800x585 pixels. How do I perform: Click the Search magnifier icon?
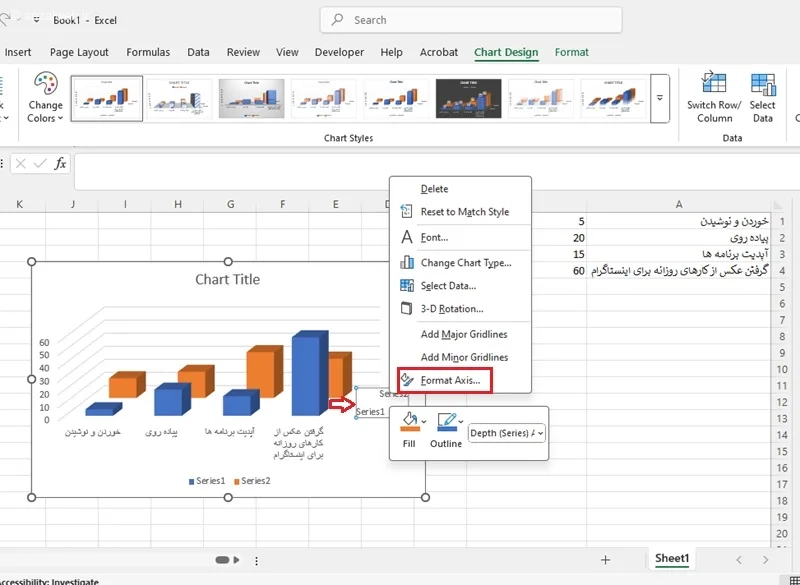click(x=337, y=20)
